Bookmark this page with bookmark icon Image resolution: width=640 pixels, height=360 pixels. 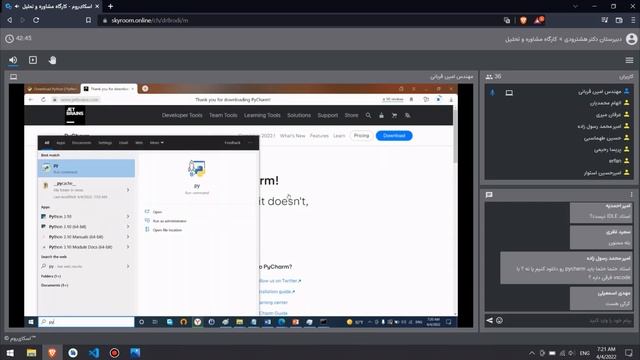point(88,20)
